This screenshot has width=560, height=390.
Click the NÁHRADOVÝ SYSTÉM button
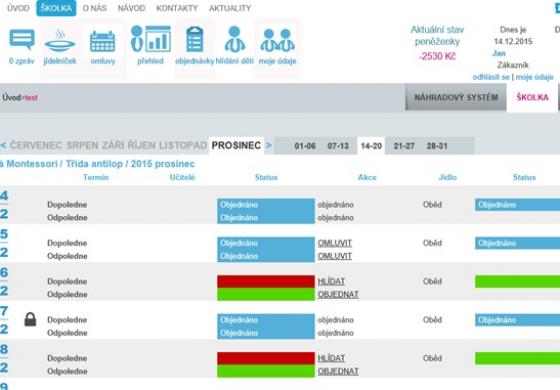(x=456, y=97)
